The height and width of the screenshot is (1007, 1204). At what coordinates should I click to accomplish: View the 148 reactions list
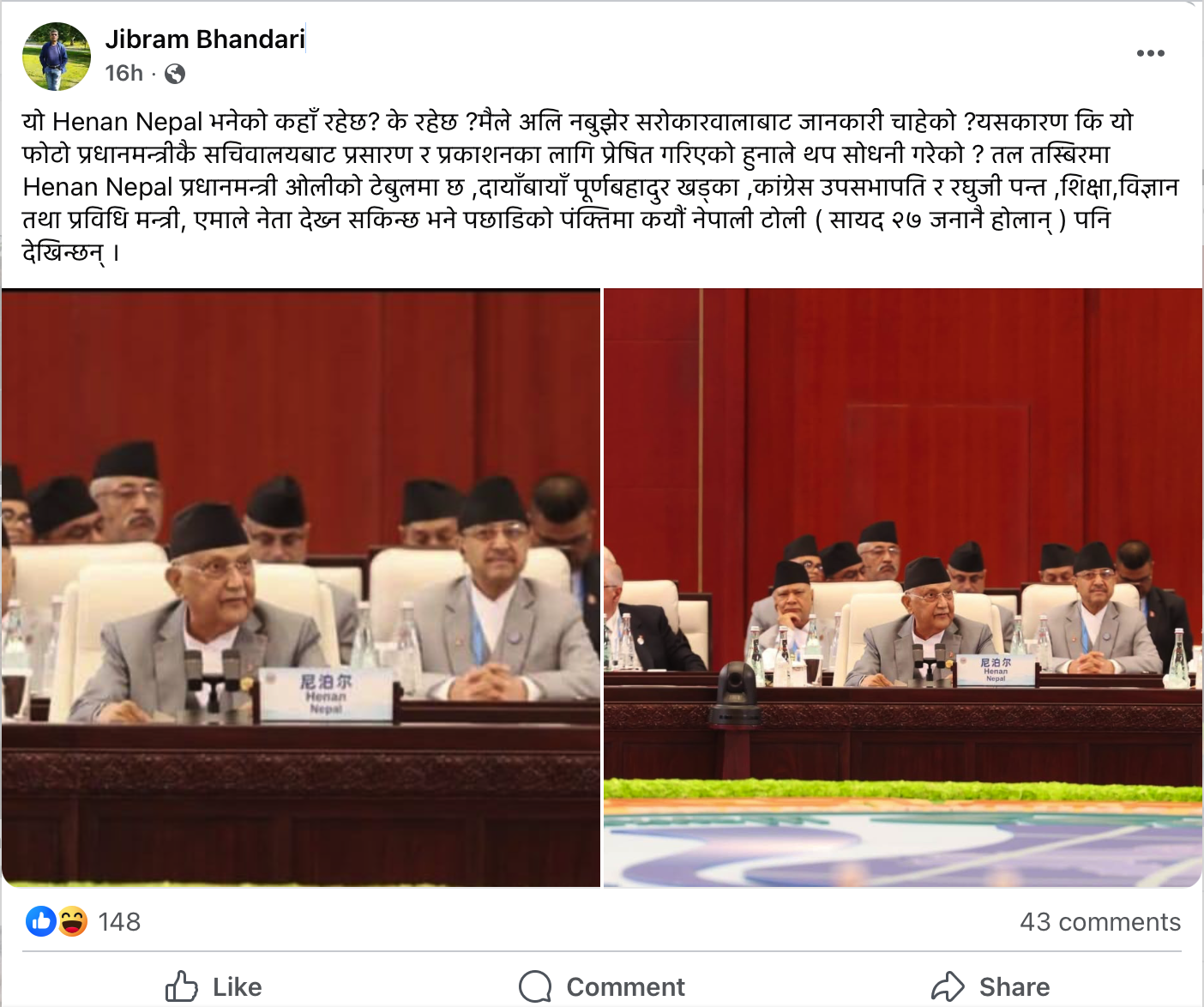[119, 922]
